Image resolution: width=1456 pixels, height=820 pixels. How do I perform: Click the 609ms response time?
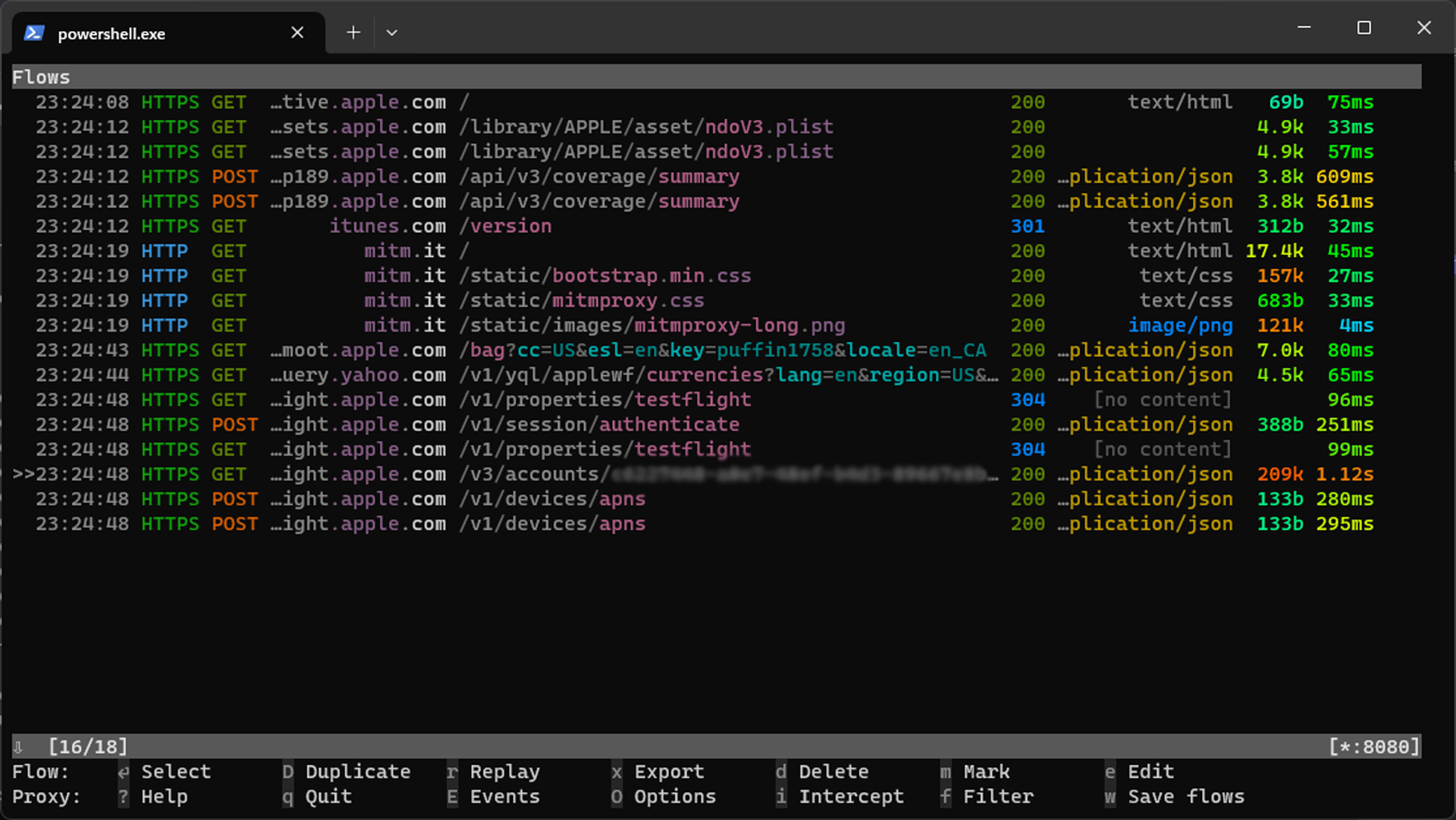point(1345,177)
